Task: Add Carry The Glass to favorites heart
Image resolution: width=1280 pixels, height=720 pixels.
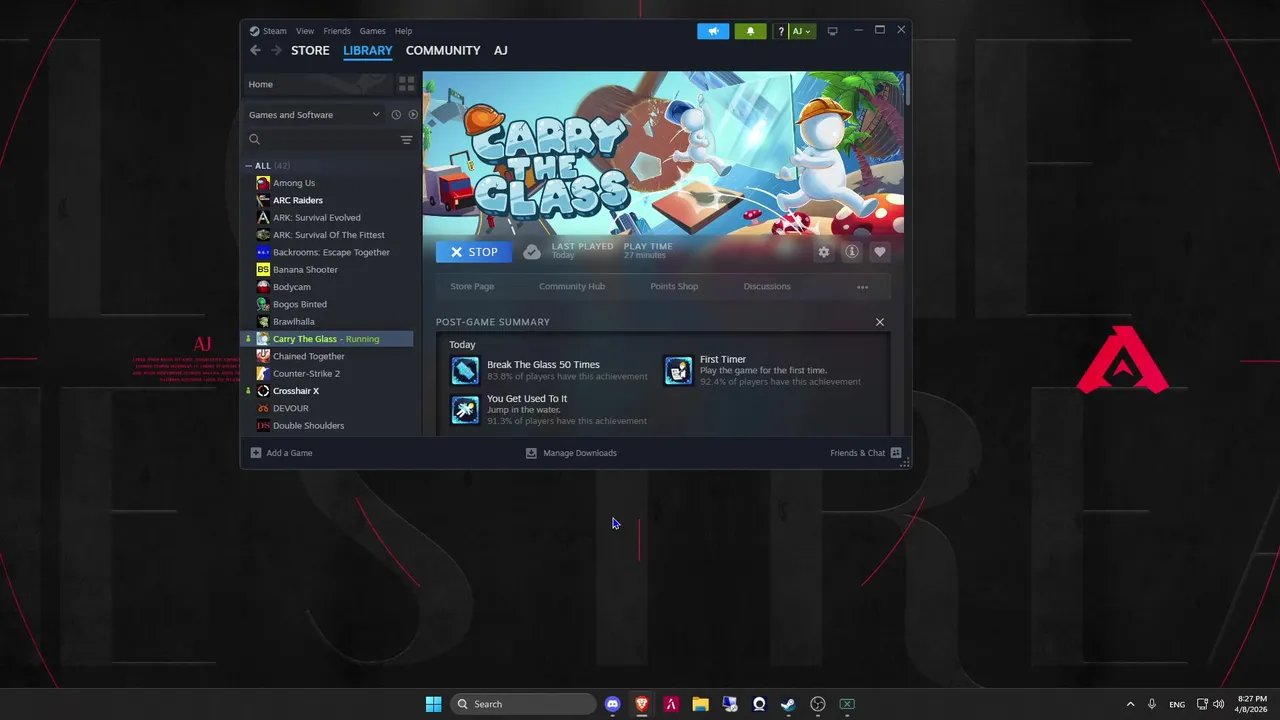Action: [880, 252]
